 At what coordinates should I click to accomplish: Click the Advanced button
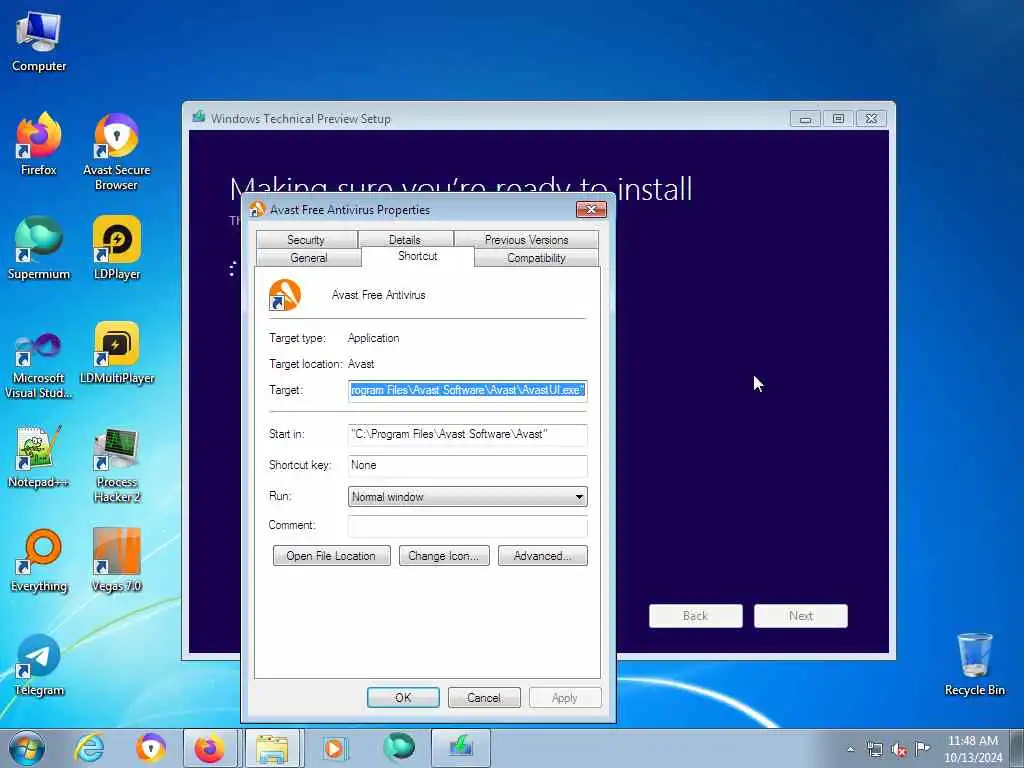[x=543, y=556]
